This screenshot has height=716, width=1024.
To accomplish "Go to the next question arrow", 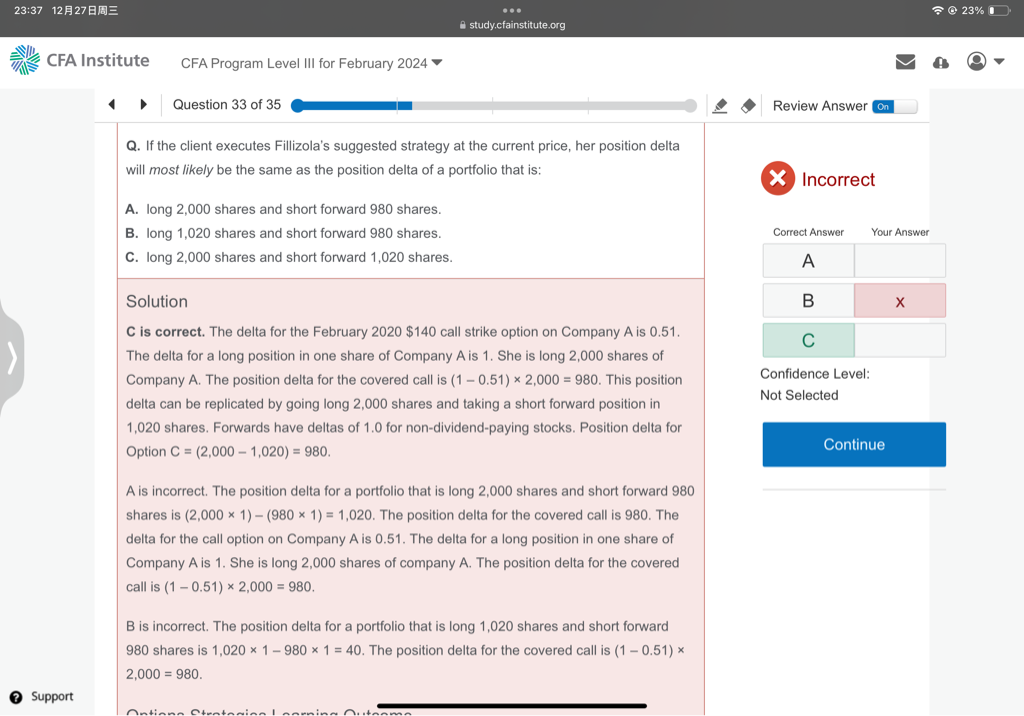I will pos(143,105).
